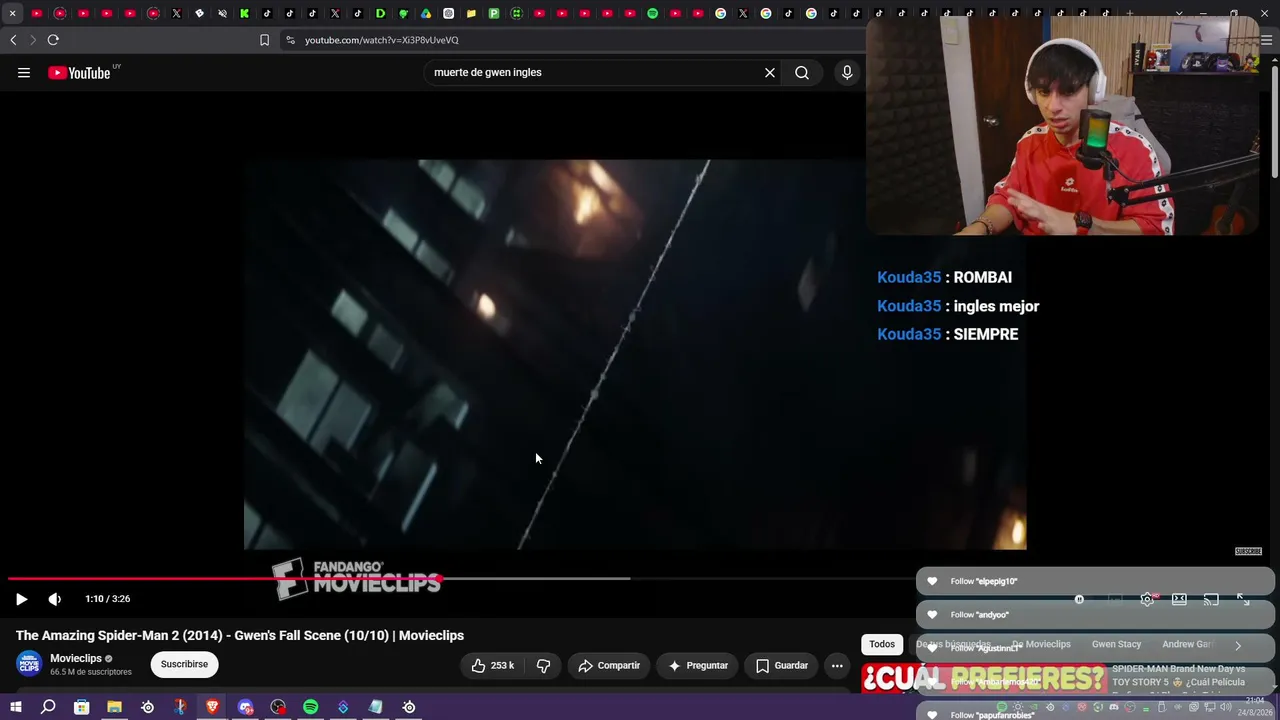
Task: Select the Gwen Stacy filter chip
Action: 1116,644
